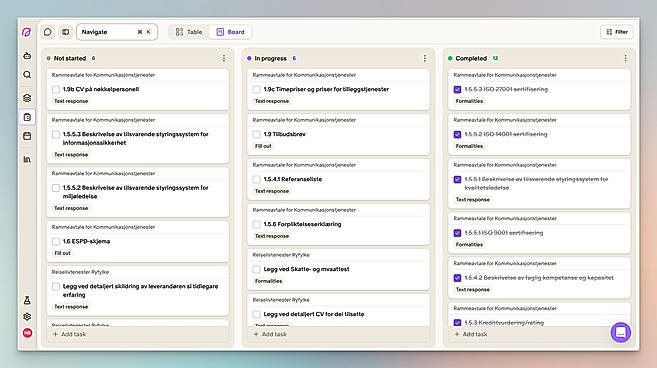Click the Completed column heading
Image resolution: width=657 pixels, height=368 pixels.
coord(471,58)
